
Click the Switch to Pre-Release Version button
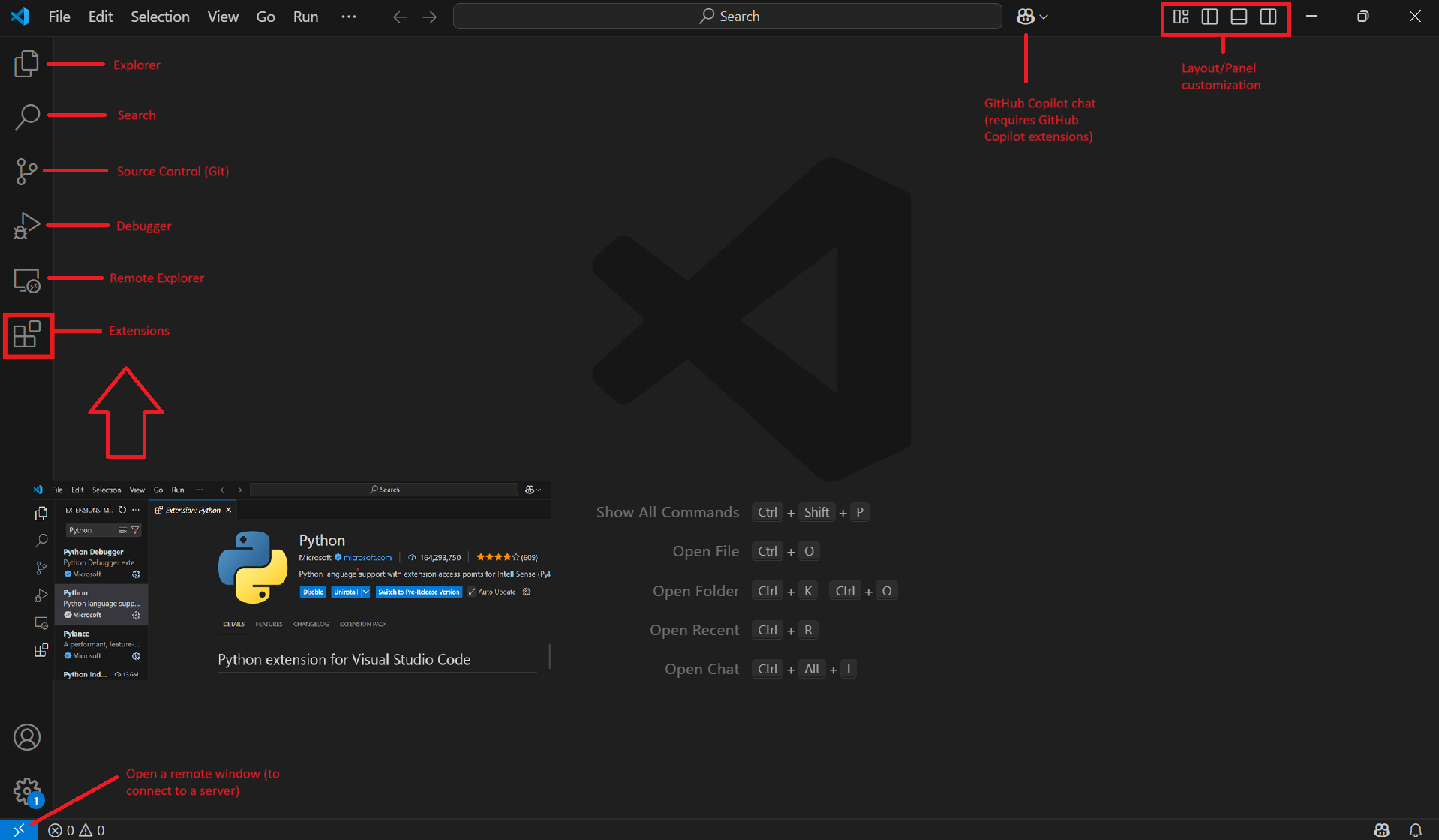419,592
